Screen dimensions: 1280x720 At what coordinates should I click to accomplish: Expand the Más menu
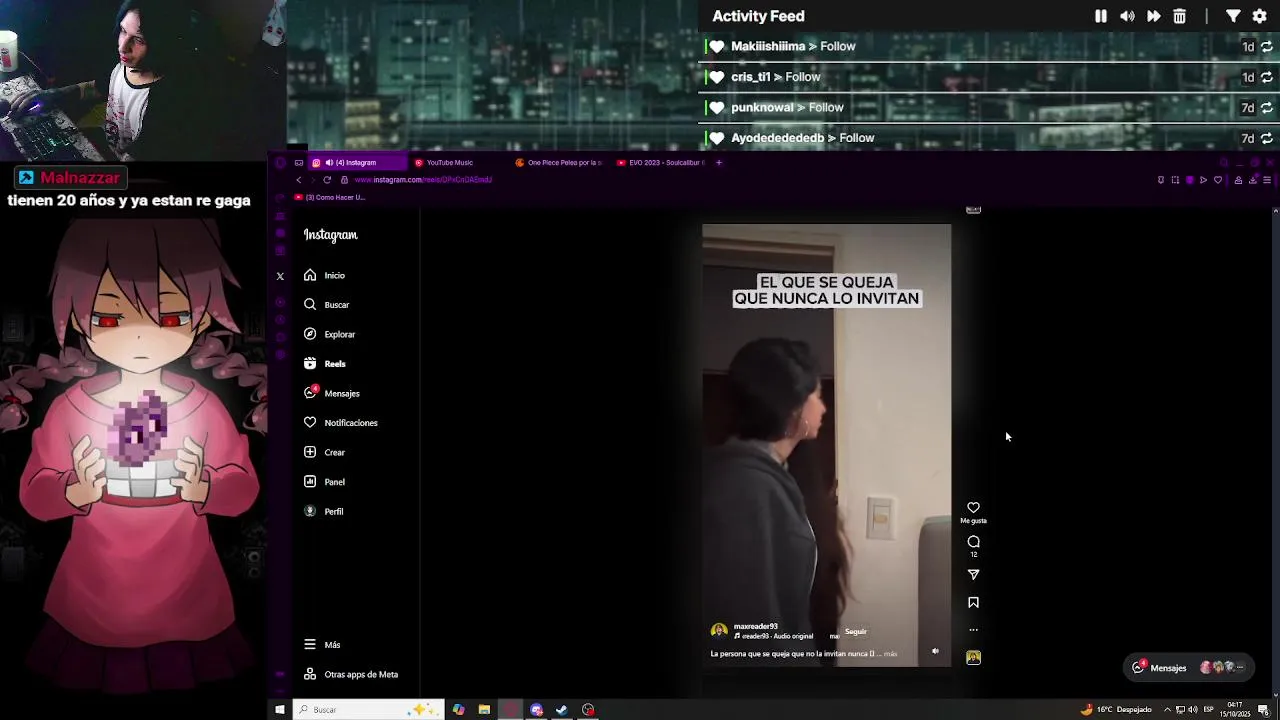tap(322, 645)
